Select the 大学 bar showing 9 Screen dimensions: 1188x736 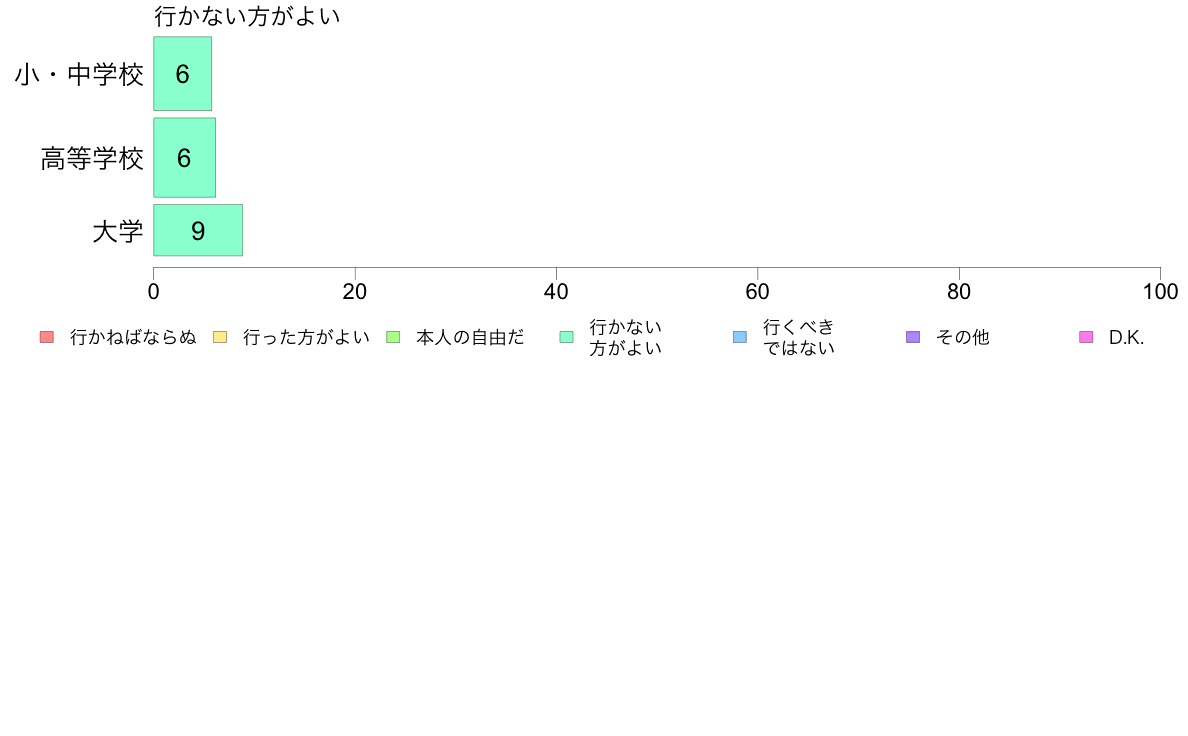pos(199,230)
